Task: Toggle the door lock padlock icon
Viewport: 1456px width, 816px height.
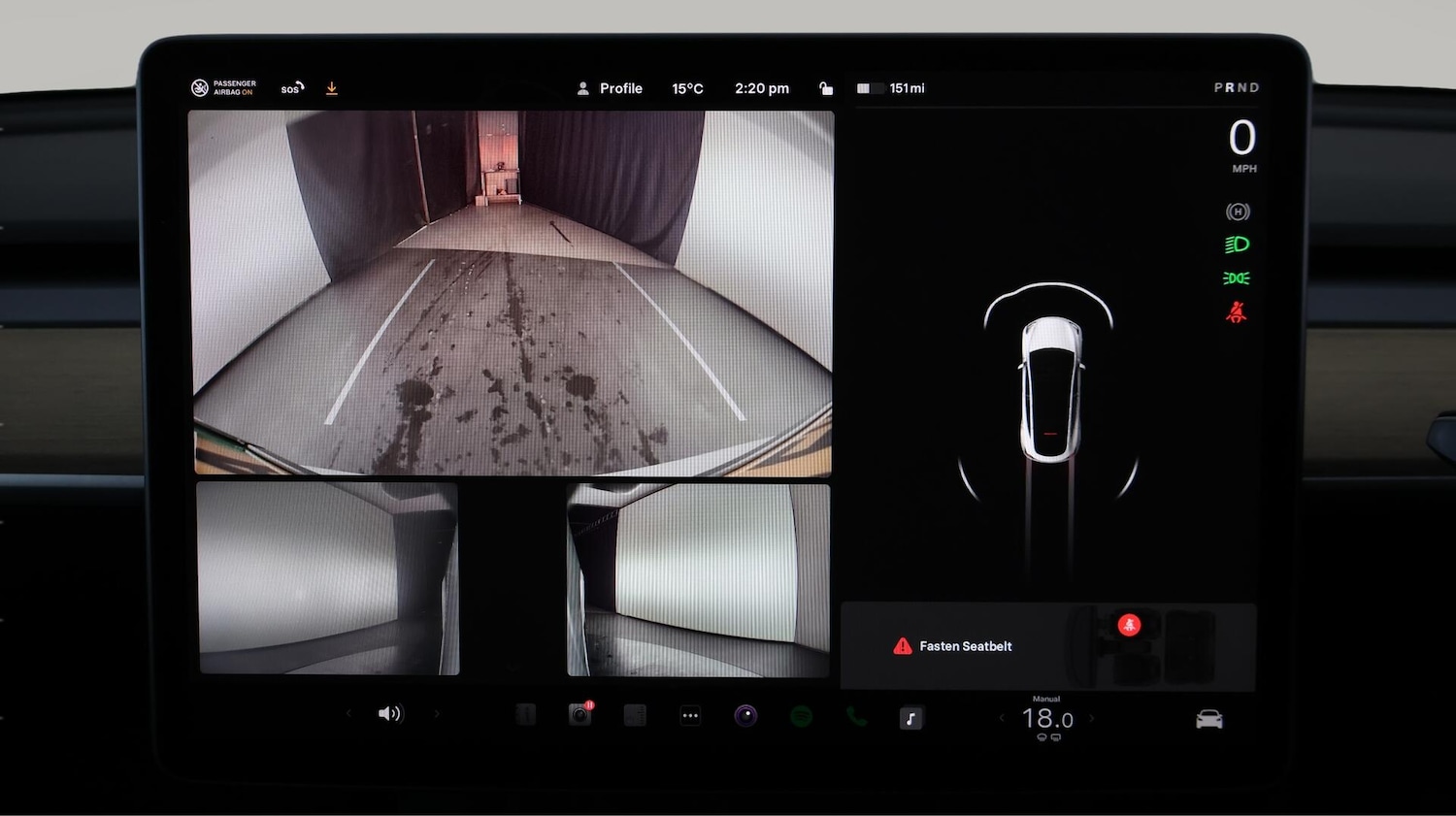Action: tap(826, 88)
